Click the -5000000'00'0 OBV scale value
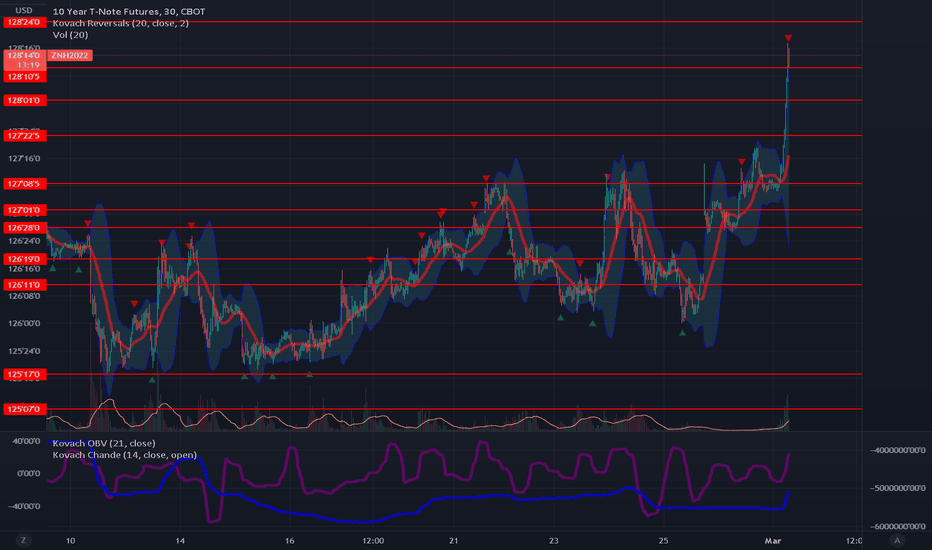Image resolution: width=932 pixels, height=550 pixels. click(x=898, y=488)
